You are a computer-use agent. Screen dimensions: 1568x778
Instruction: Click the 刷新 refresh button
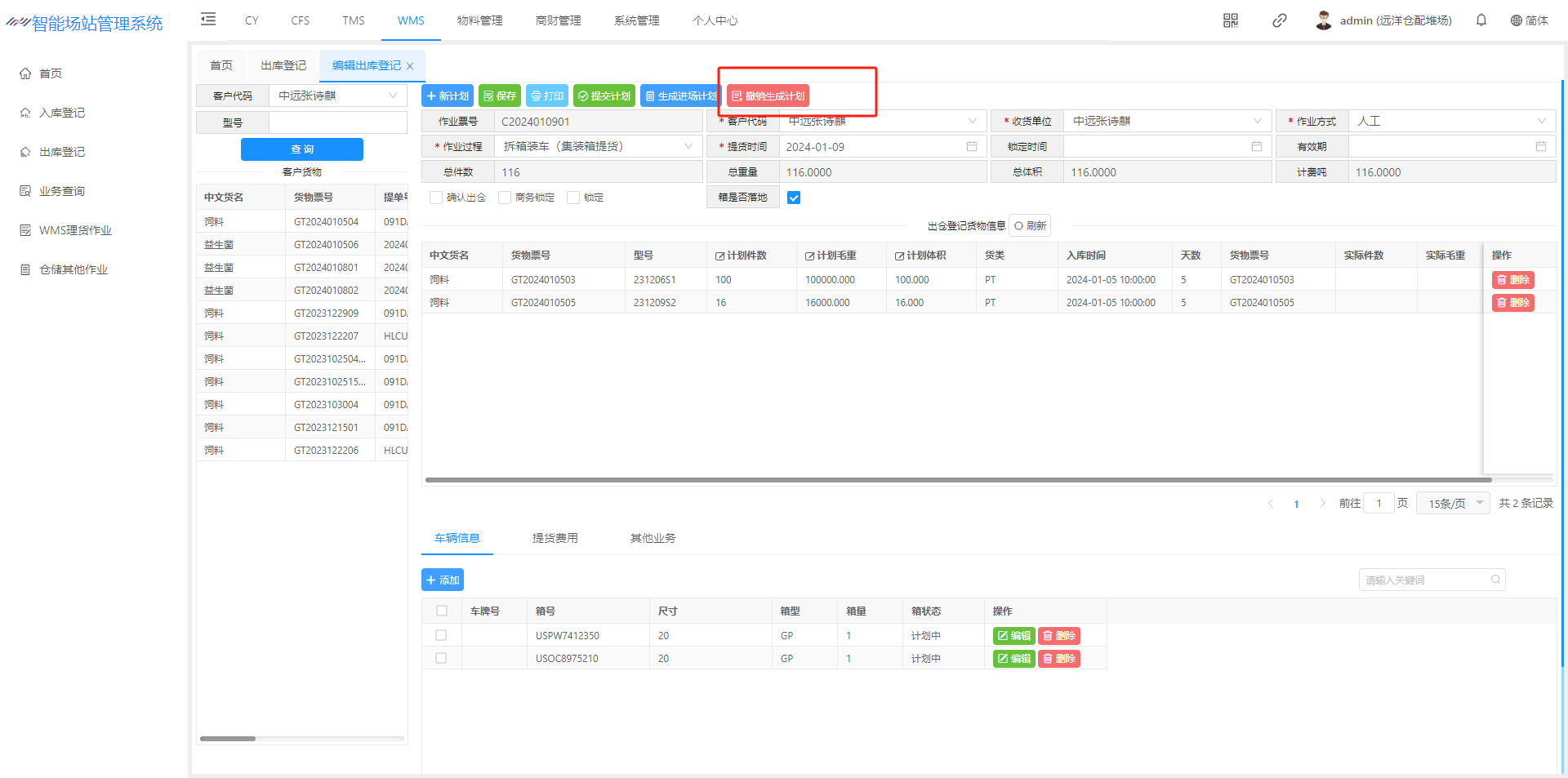click(x=1030, y=226)
